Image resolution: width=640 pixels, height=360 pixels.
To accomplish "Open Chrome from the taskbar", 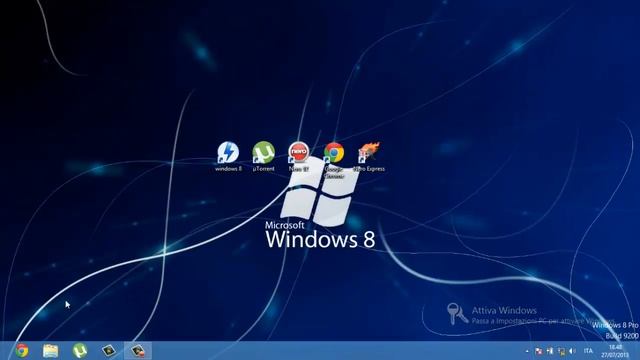I will pyautogui.click(x=22, y=351).
